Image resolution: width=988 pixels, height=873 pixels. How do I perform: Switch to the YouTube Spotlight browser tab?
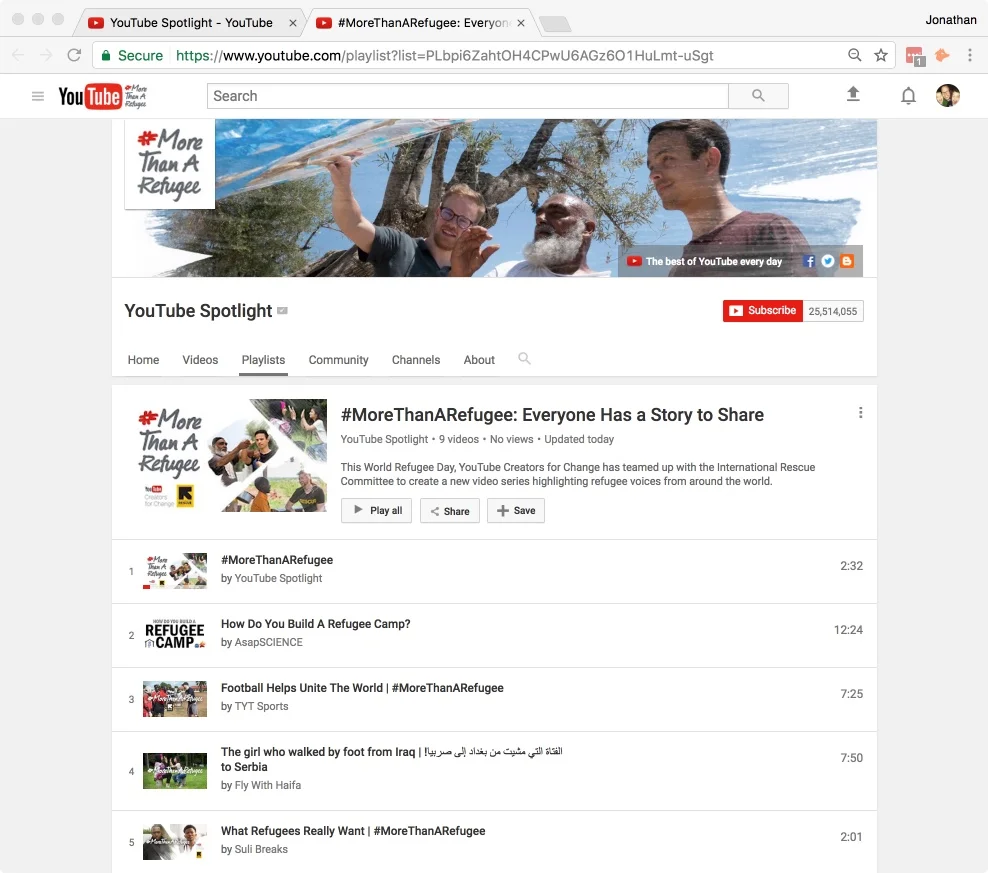(191, 23)
